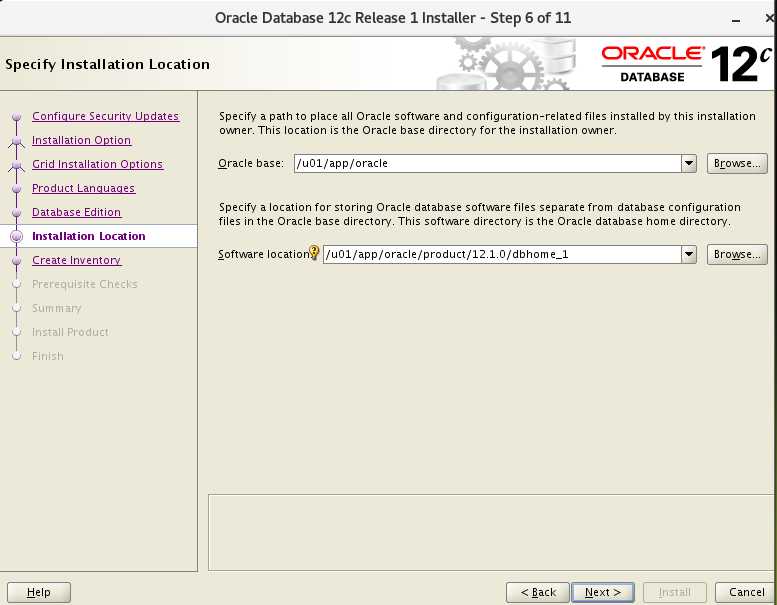Click the message area below the form
This screenshot has height=605, width=777.
click(x=492, y=532)
